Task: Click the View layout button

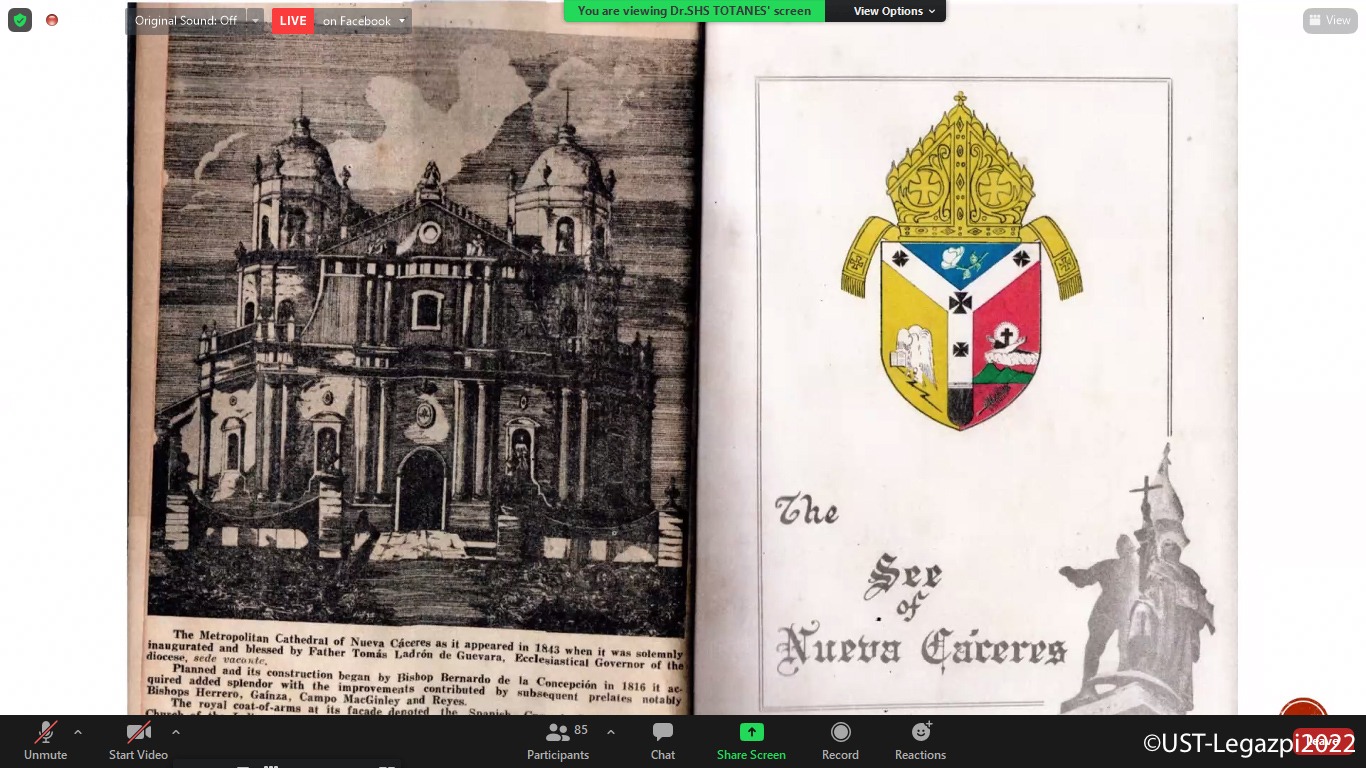Action: pyautogui.click(x=1329, y=20)
